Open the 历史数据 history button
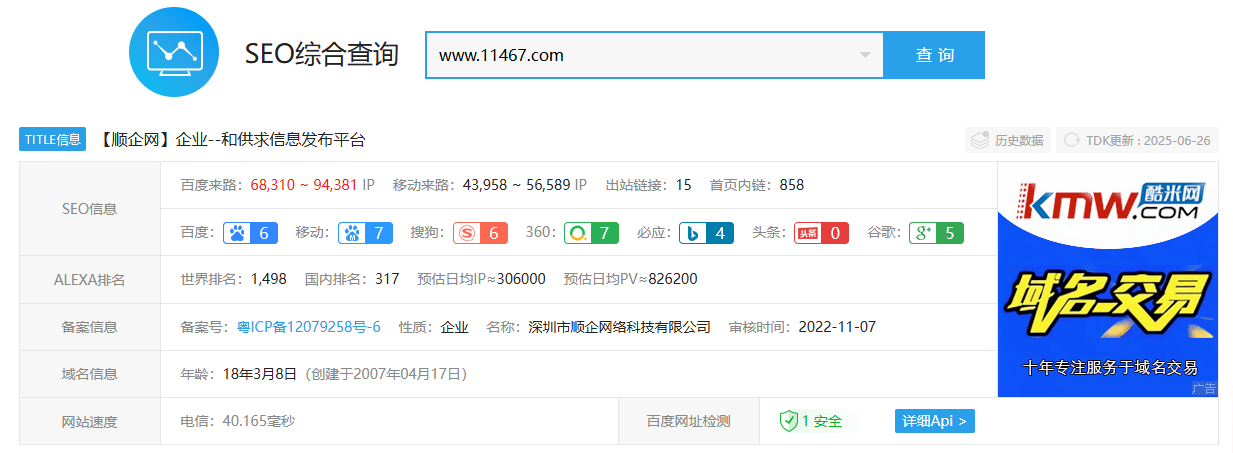 1007,140
